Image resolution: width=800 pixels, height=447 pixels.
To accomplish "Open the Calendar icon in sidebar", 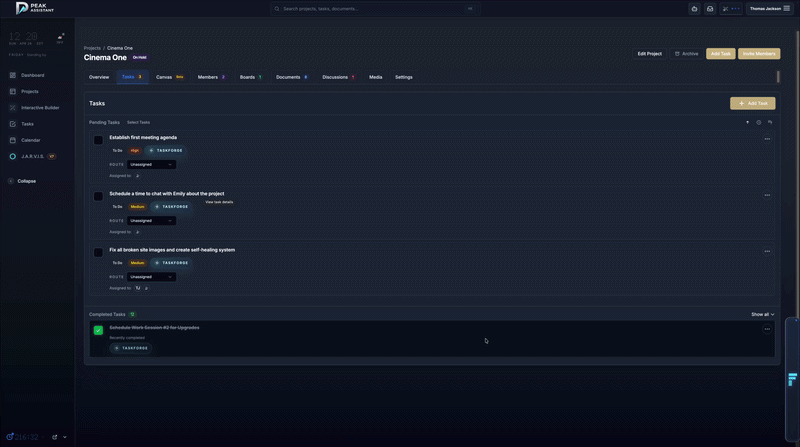I will [13, 140].
